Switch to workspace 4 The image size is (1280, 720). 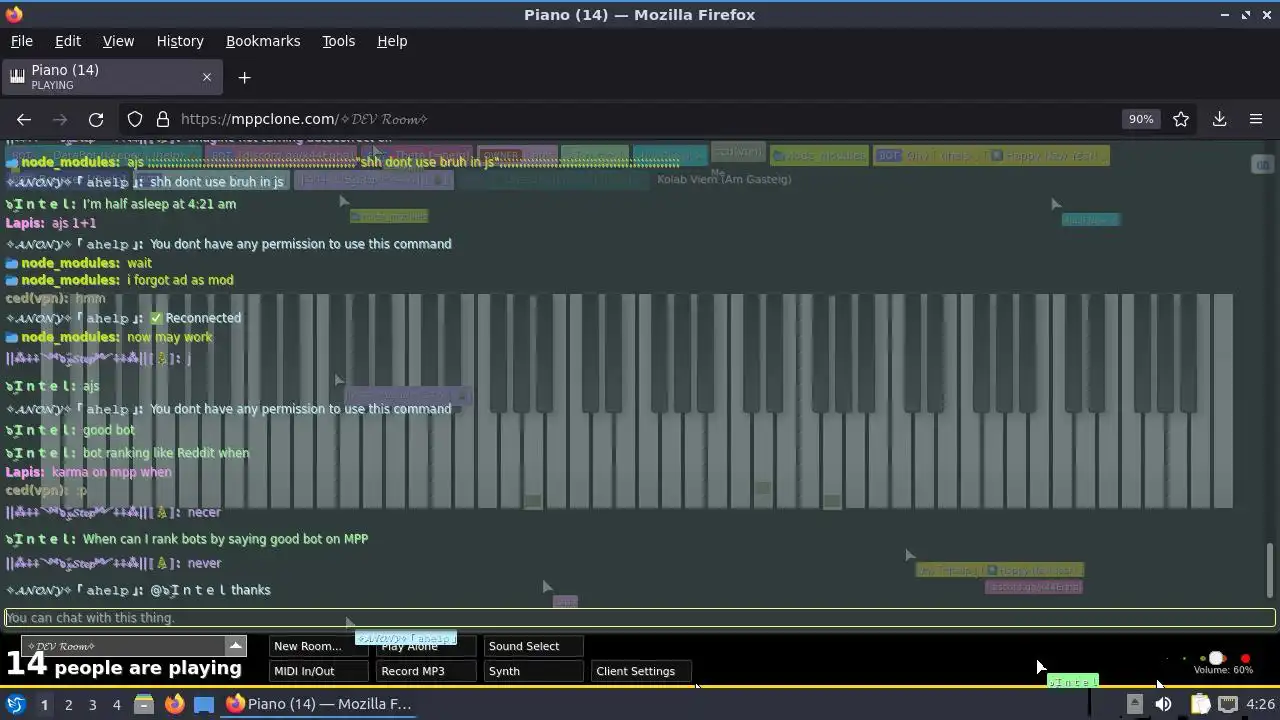pyautogui.click(x=116, y=704)
